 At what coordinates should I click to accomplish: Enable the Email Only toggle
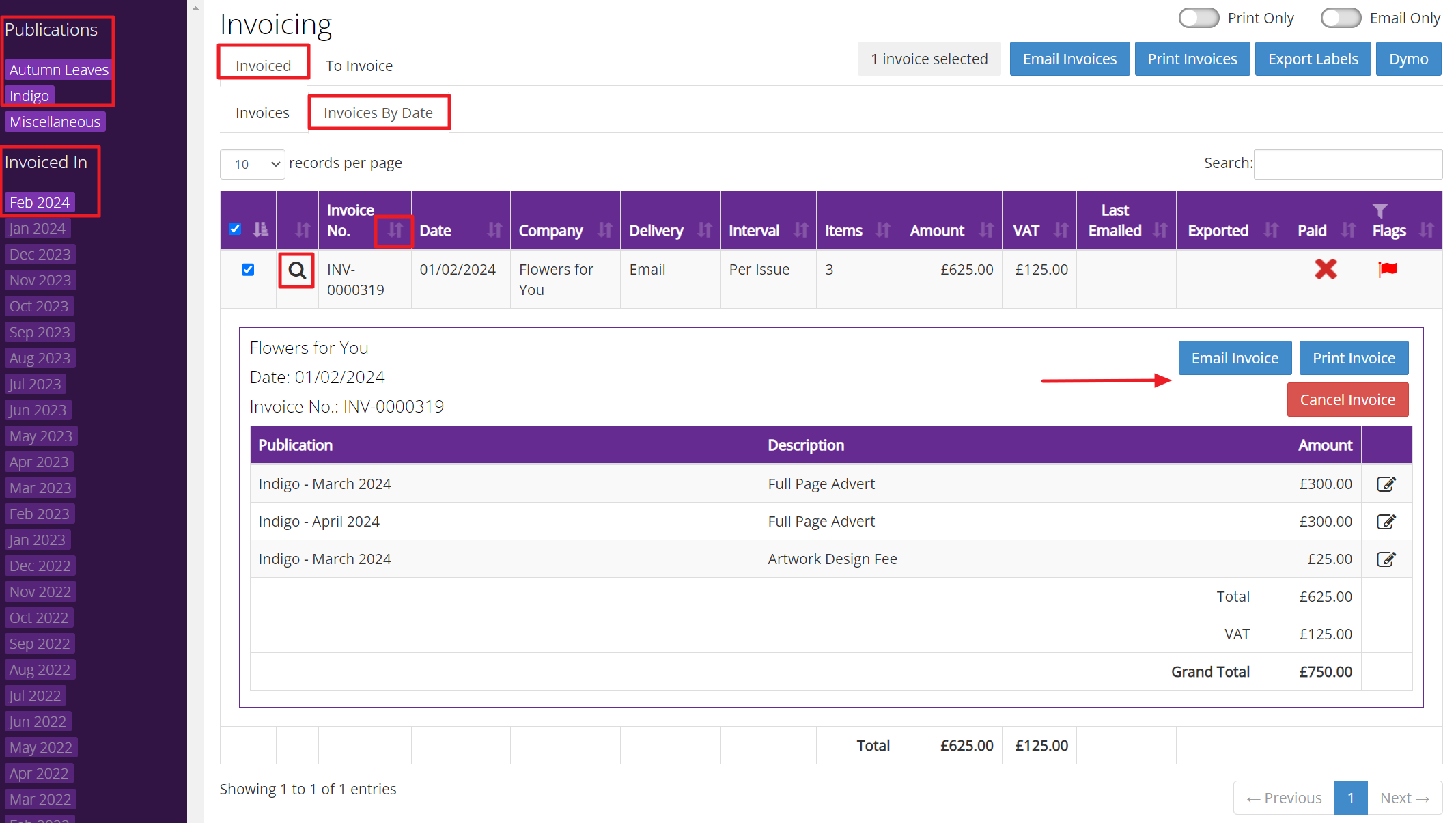pos(1341,18)
